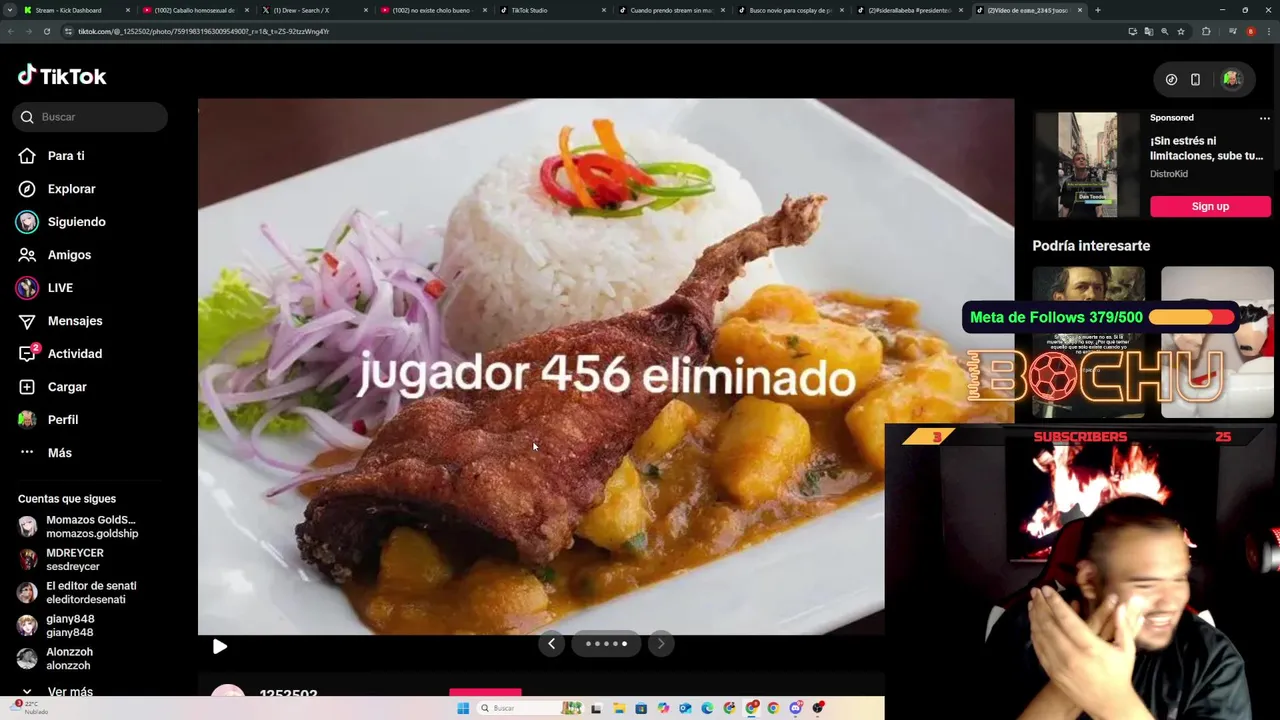This screenshot has width=1280, height=720.
Task: Click the phone app icon in header
Action: 1195,79
